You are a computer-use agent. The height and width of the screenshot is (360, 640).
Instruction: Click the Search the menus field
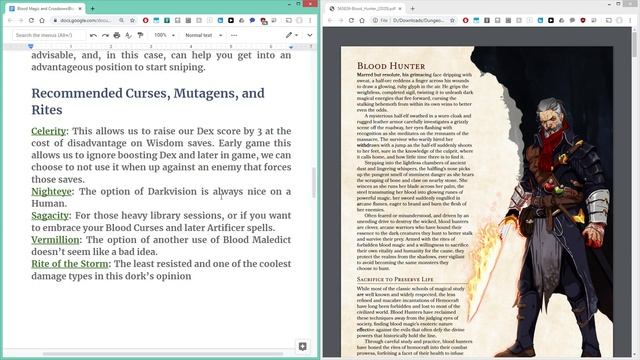pyautogui.click(x=49, y=36)
